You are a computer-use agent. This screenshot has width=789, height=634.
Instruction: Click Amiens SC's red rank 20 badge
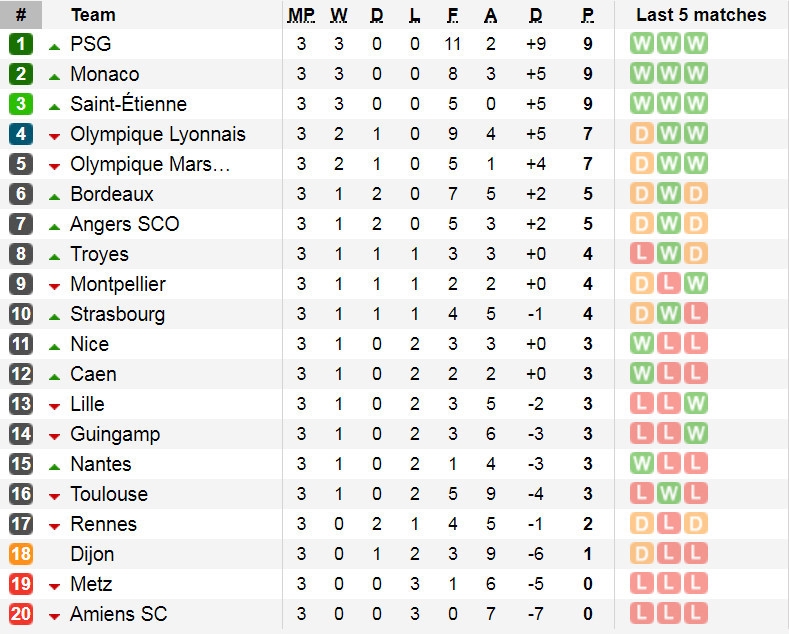[21, 614]
